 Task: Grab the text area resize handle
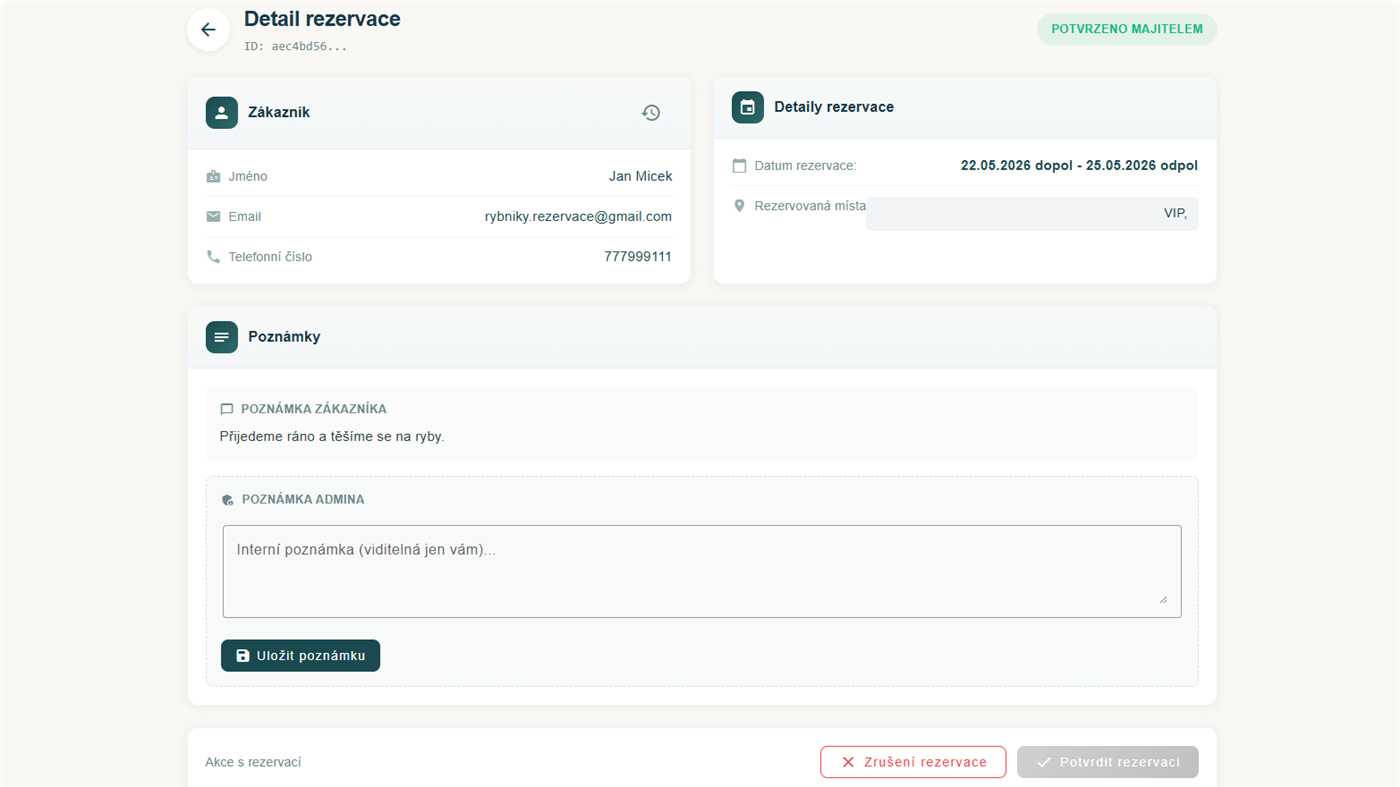click(1163, 599)
